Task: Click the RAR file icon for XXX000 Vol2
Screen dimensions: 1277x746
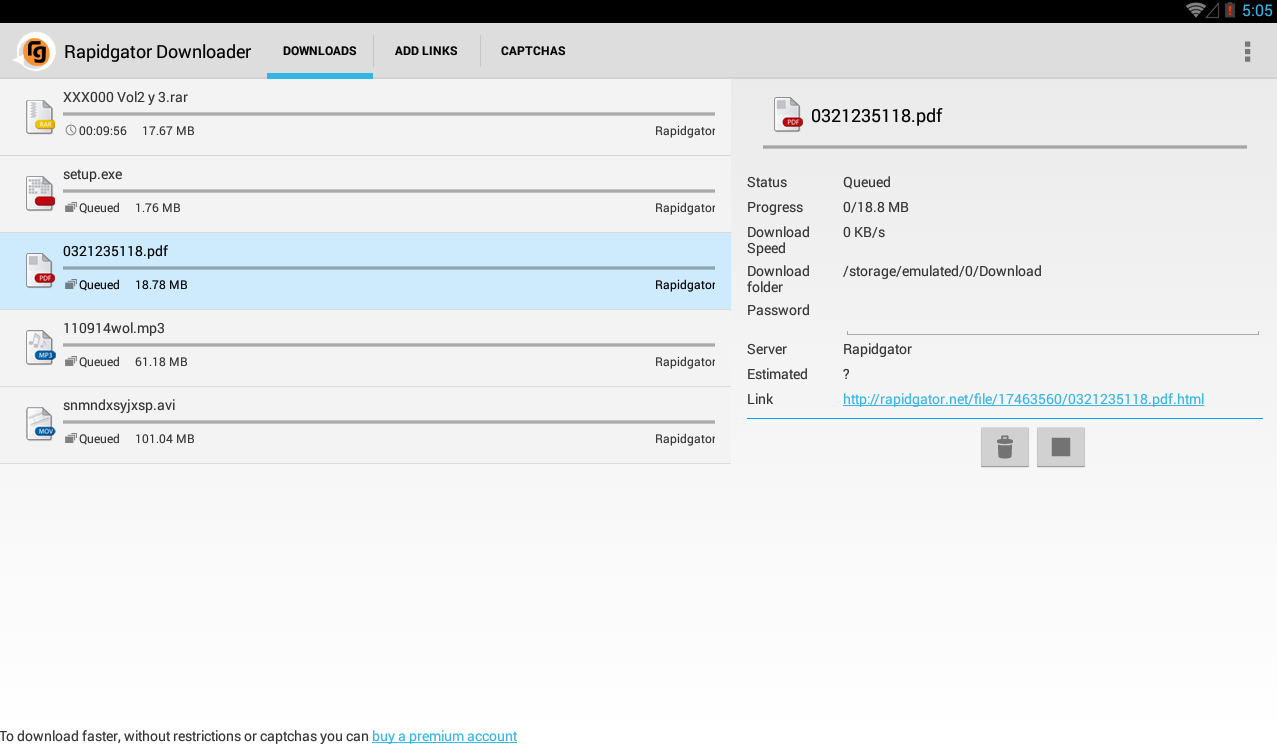Action: 39,116
